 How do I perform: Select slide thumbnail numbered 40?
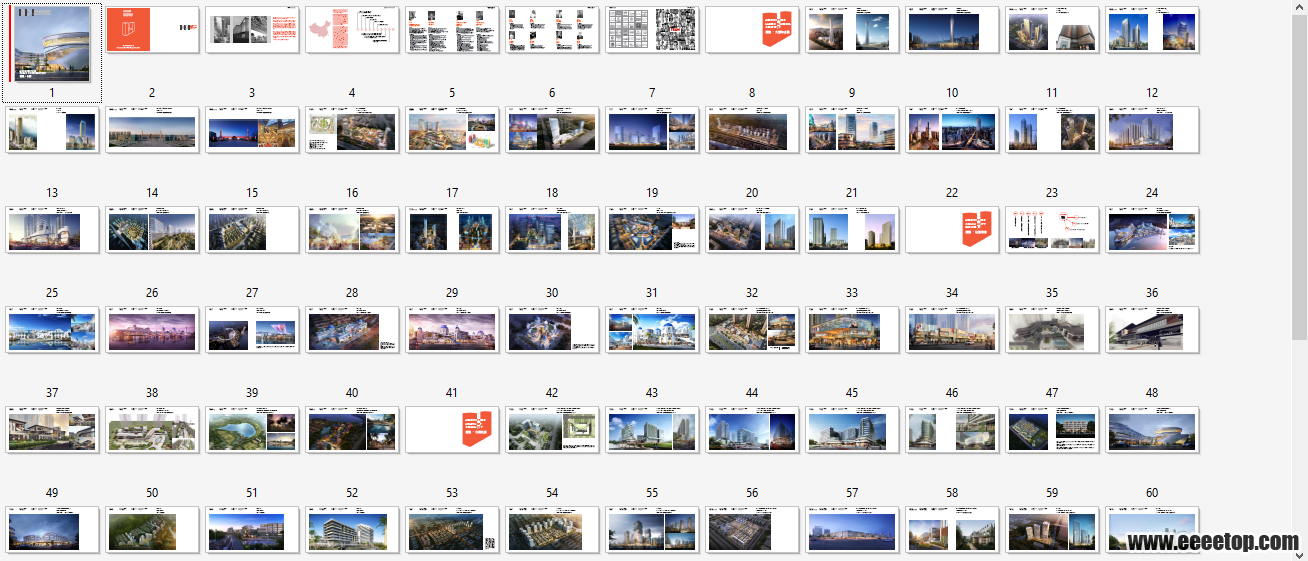point(352,330)
